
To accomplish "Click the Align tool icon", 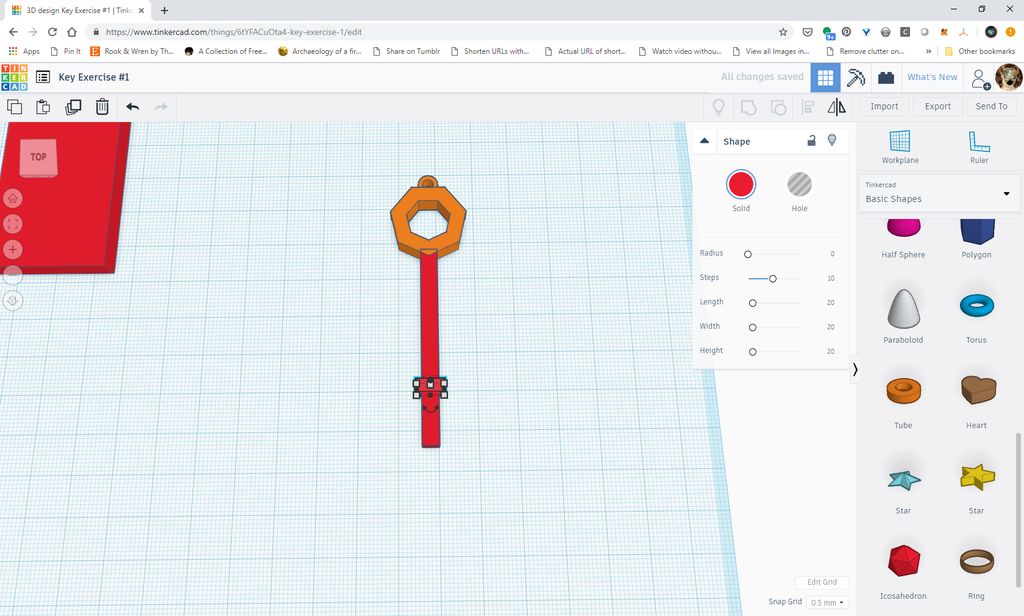I will [808, 107].
